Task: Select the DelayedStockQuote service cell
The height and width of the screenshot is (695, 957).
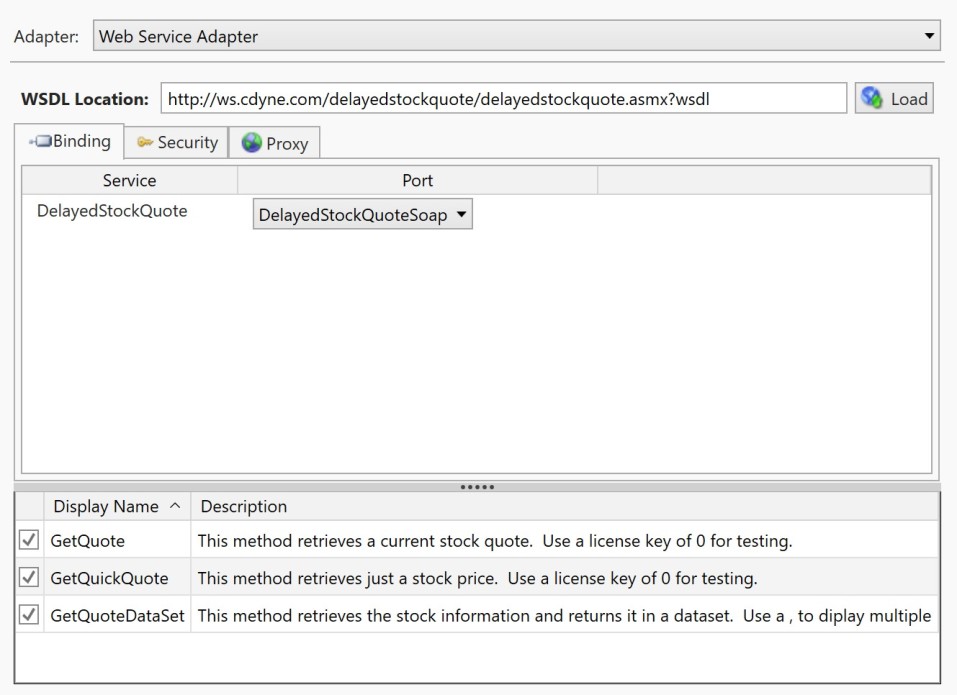Action: pos(112,211)
